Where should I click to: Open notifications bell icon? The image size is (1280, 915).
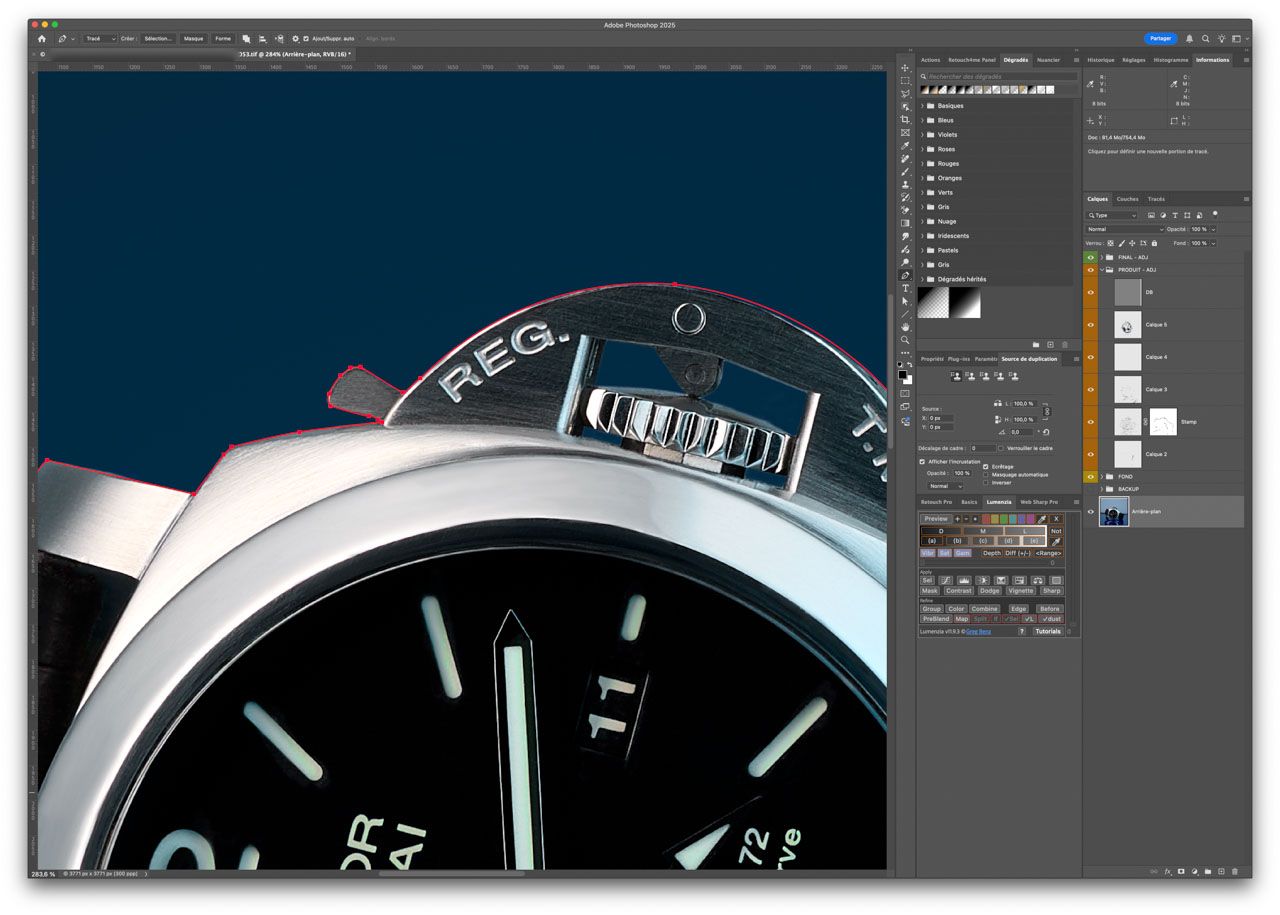[1189, 38]
